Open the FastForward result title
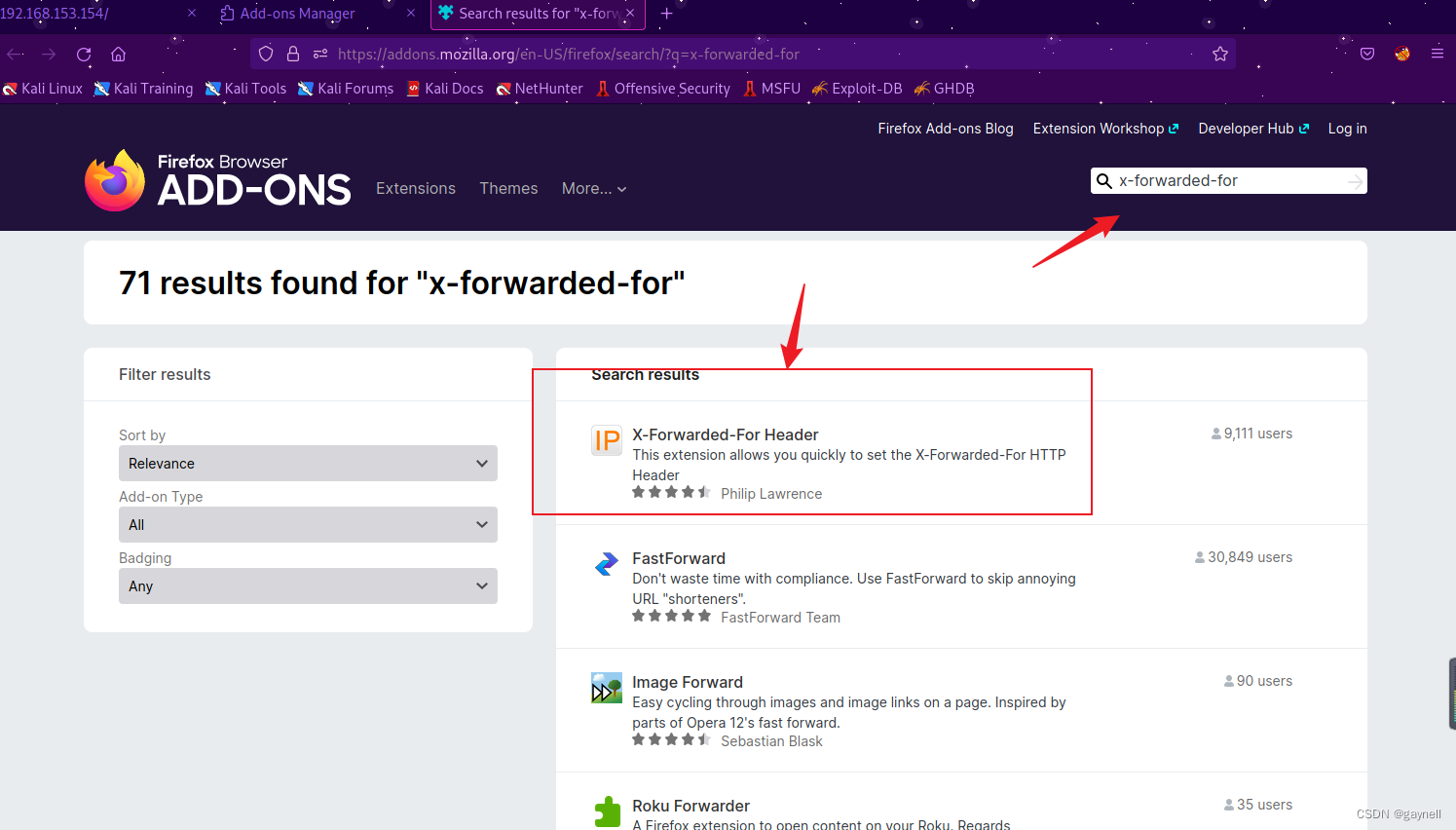Screen dimensions: 1456x830 (x=679, y=558)
